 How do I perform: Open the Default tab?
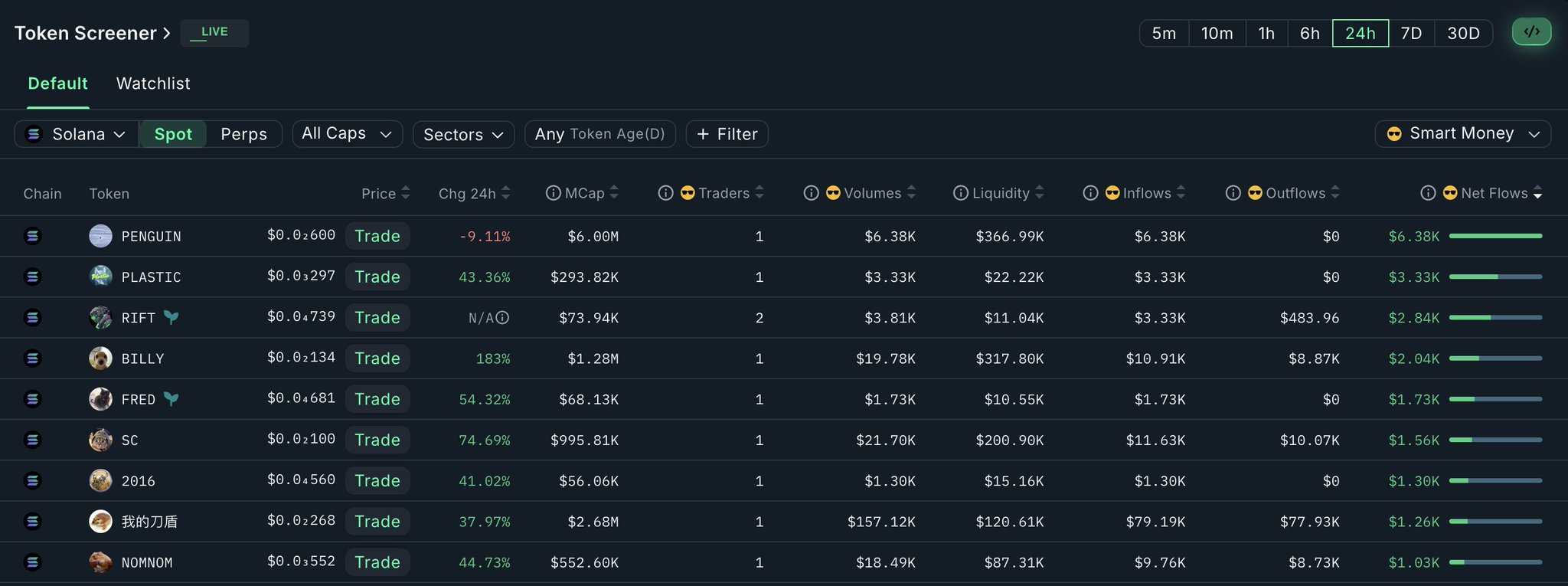pos(57,83)
